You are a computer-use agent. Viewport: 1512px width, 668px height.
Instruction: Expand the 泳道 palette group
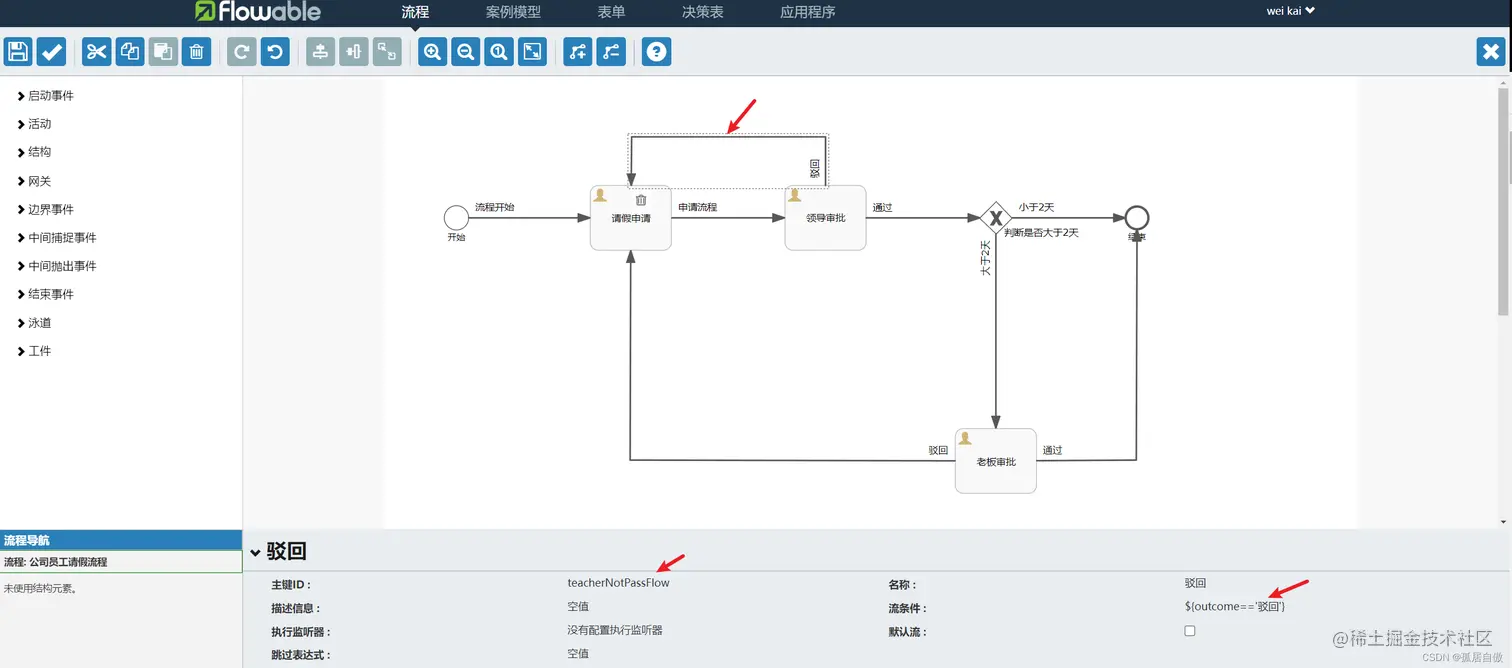(34, 323)
